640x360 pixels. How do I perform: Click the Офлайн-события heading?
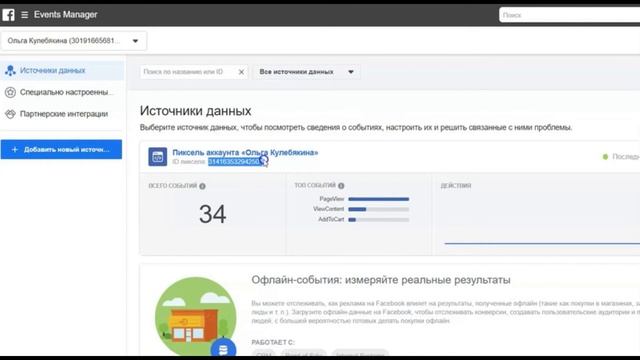381,280
